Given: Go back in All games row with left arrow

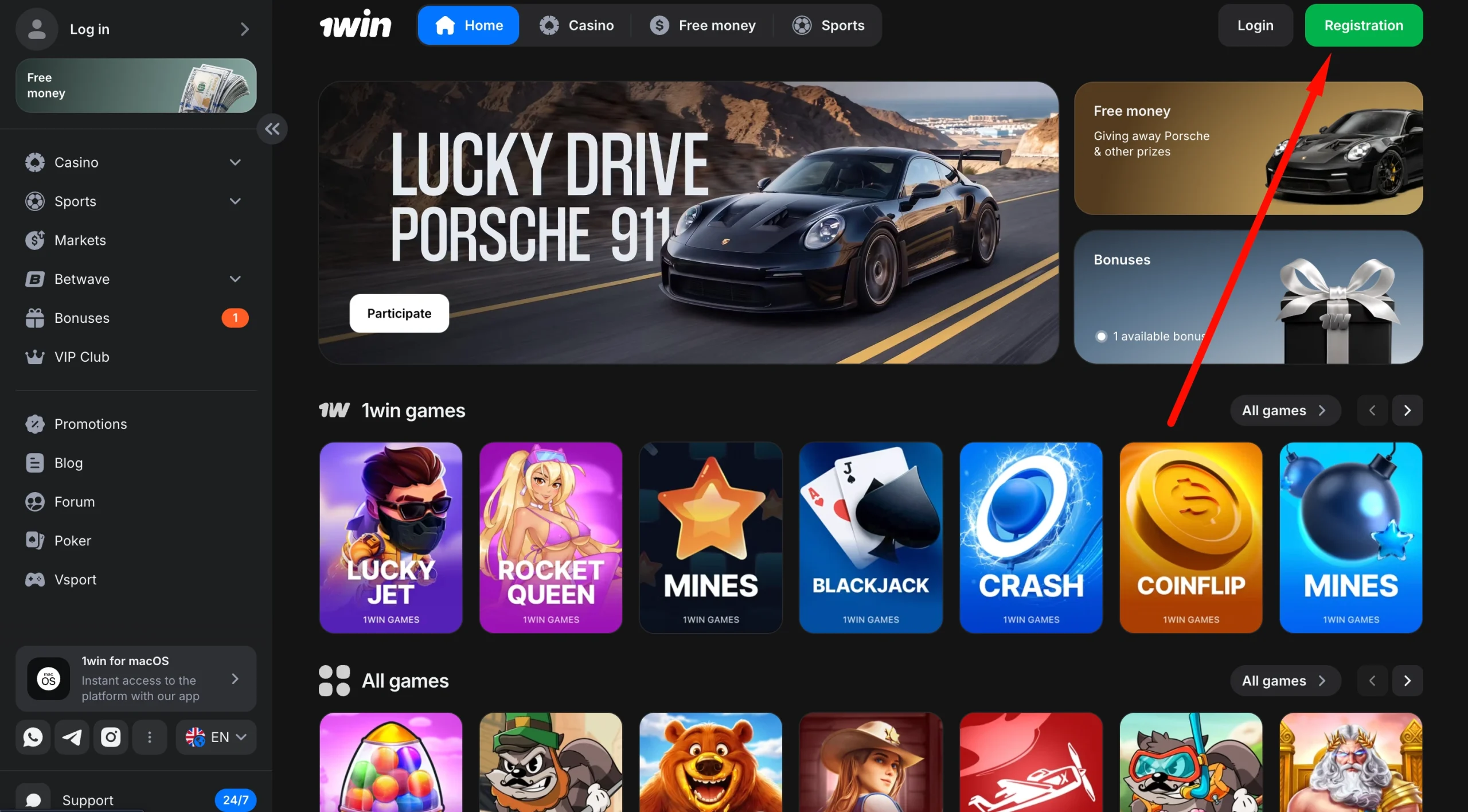Looking at the screenshot, I should click(x=1372, y=681).
